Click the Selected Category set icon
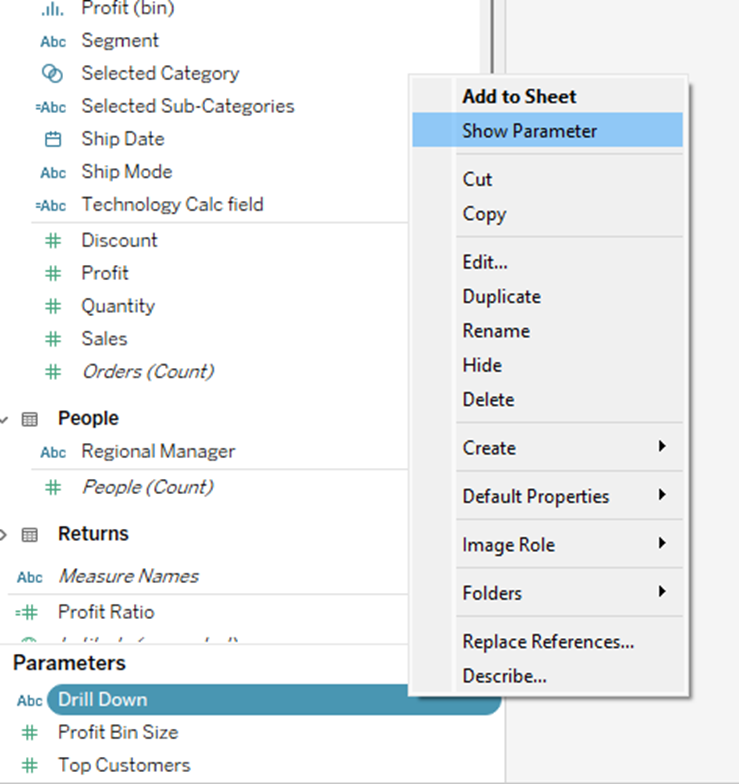Image resolution: width=739 pixels, height=784 pixels. pos(53,73)
